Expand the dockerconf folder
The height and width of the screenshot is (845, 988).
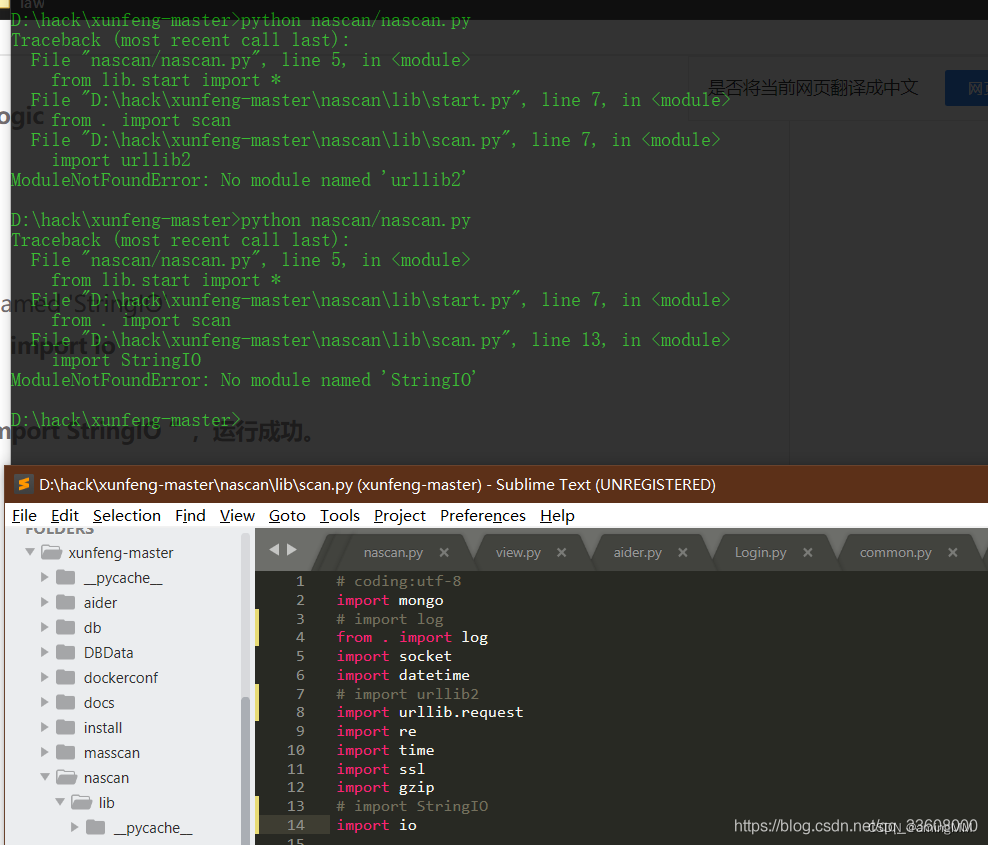coord(45,677)
